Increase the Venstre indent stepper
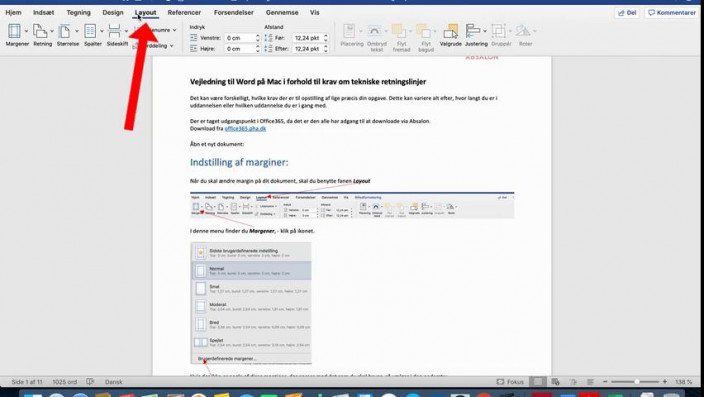The width and height of the screenshot is (704, 397). (x=258, y=35)
